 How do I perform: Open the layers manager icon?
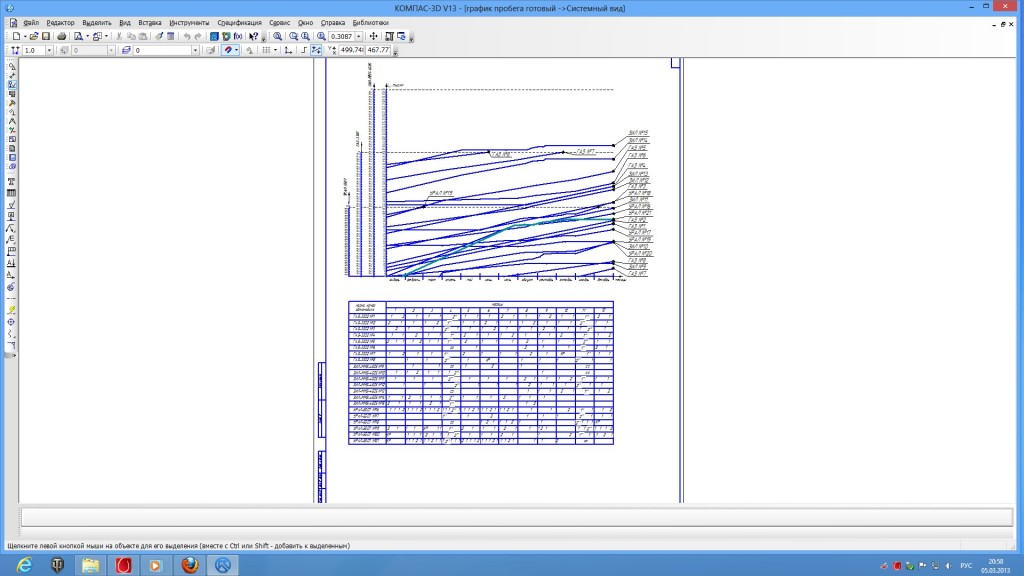[x=127, y=50]
